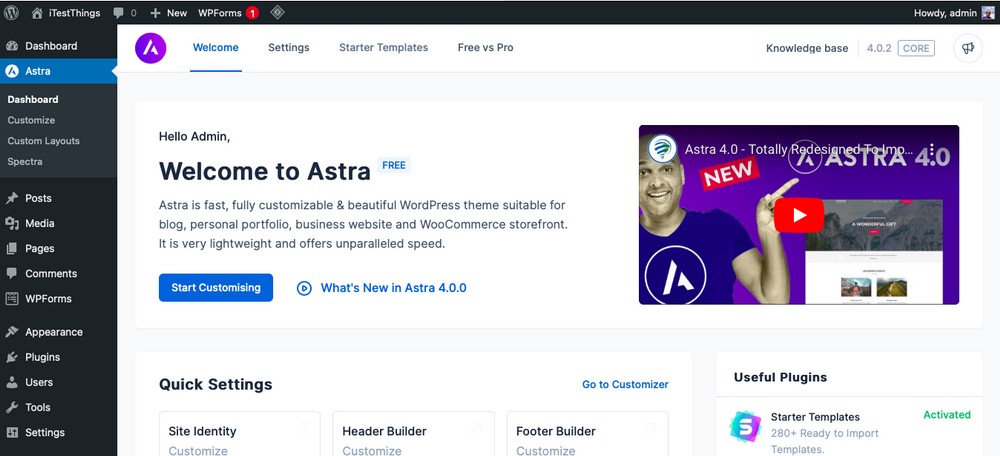This screenshot has width=1000, height=456.
Task: Click the Start Customising button
Action: click(x=216, y=288)
